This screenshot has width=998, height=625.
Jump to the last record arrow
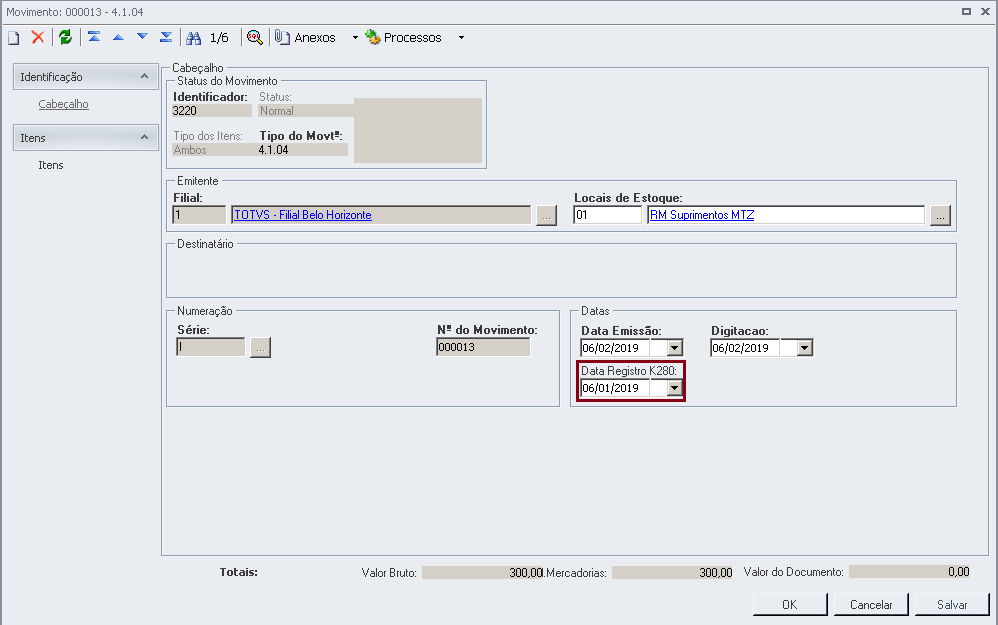pyautogui.click(x=166, y=37)
